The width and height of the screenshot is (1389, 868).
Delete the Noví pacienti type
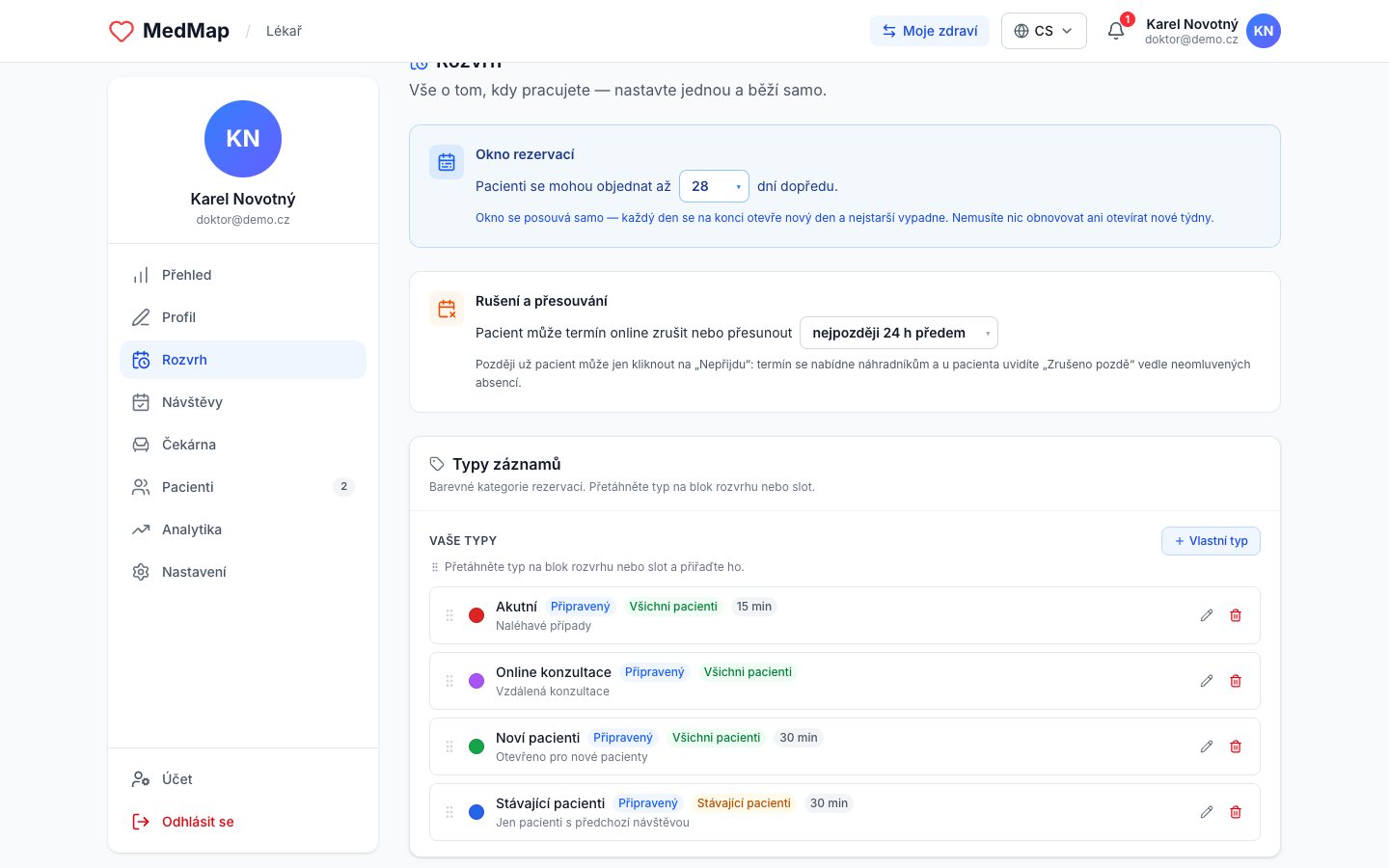point(1236,746)
